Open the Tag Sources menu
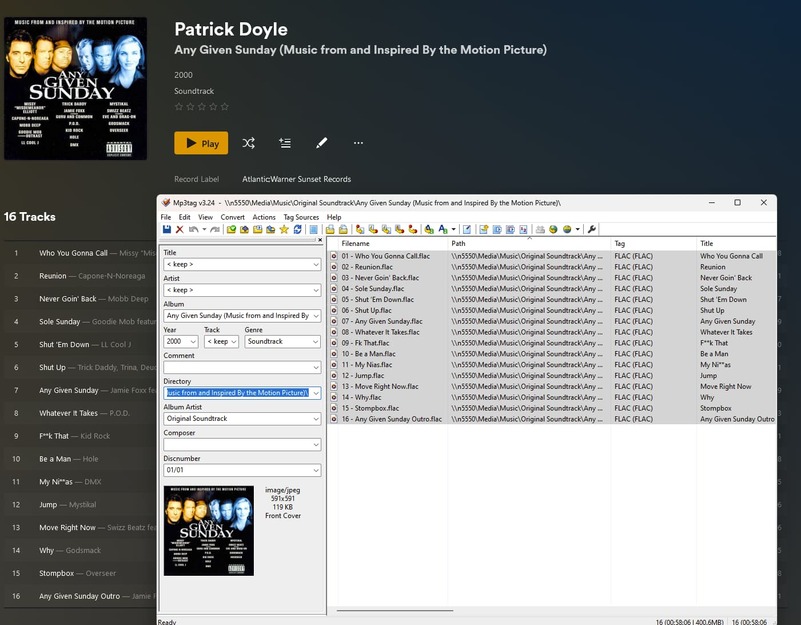 coord(301,217)
